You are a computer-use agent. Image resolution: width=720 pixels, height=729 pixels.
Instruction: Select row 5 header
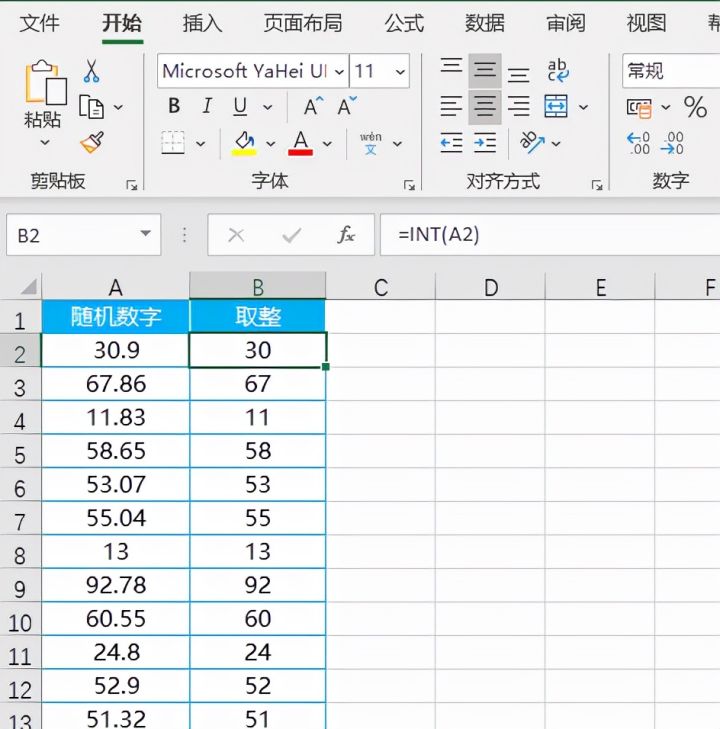coord(20,452)
